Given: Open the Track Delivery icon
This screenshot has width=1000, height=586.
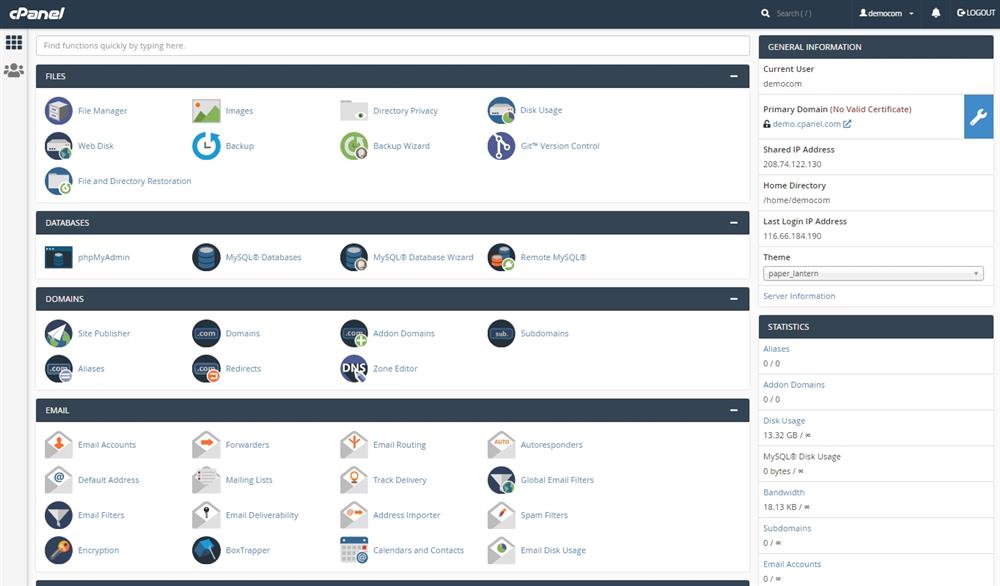Looking at the screenshot, I should 354,480.
